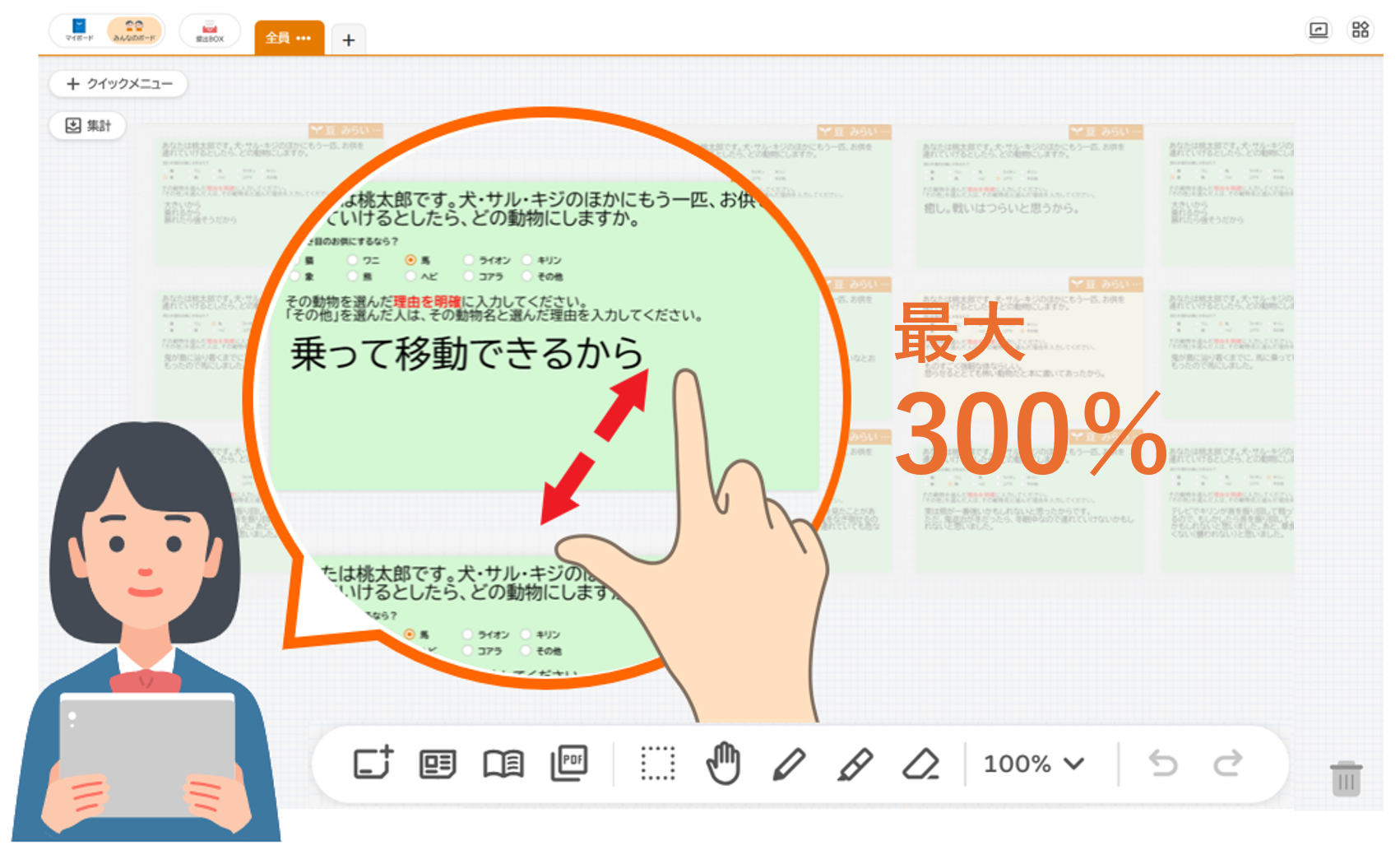
Task: Open the 全員 tab three-dot options menu
Action: coord(304,38)
